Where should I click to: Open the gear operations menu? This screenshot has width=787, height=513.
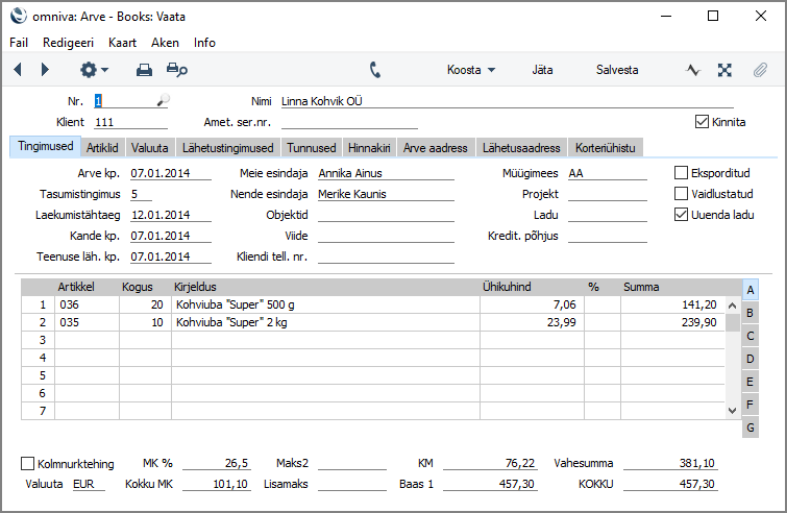(94, 69)
